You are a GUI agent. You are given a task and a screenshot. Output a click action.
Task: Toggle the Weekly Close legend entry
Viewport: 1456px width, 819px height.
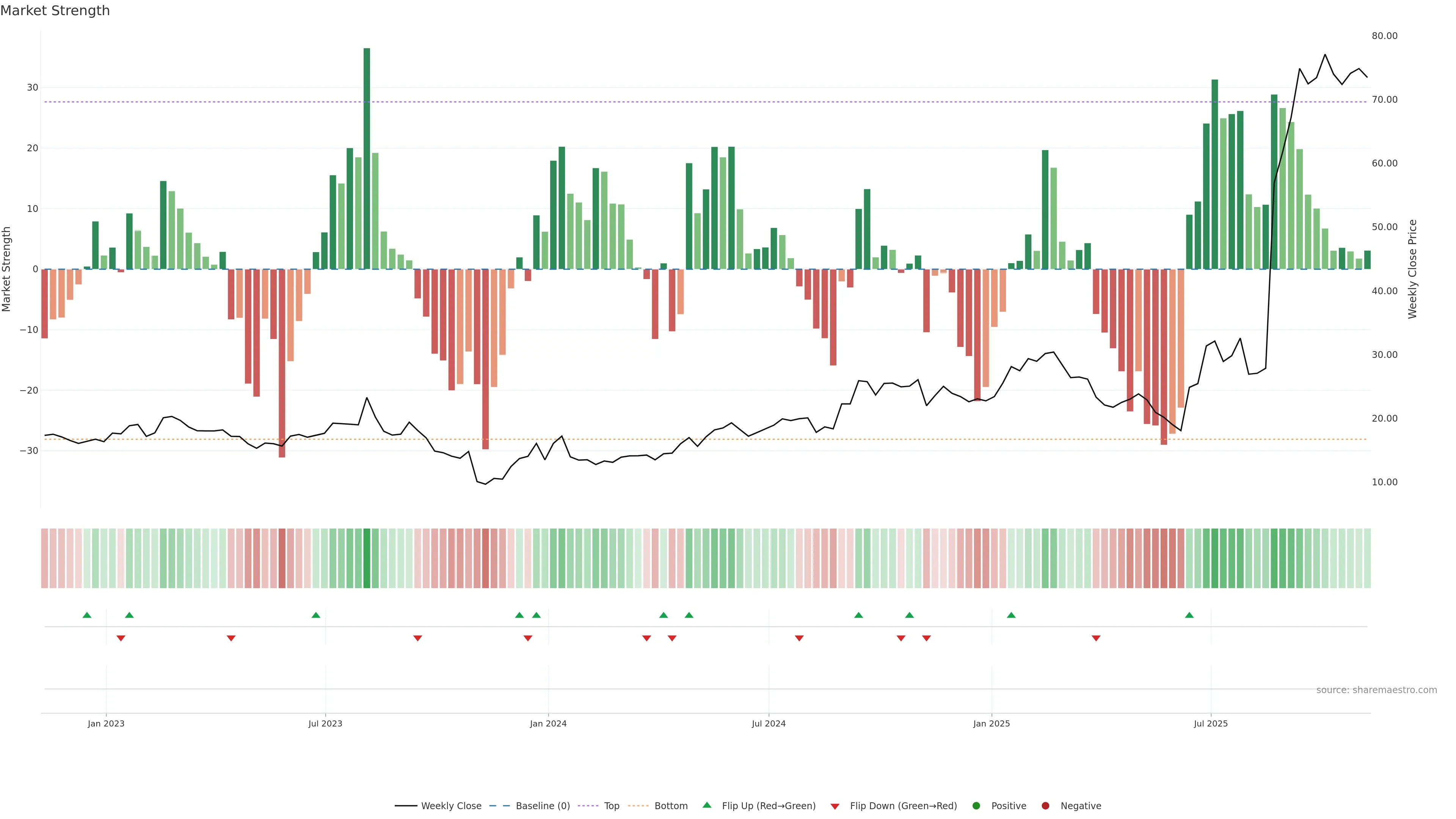pos(450,806)
